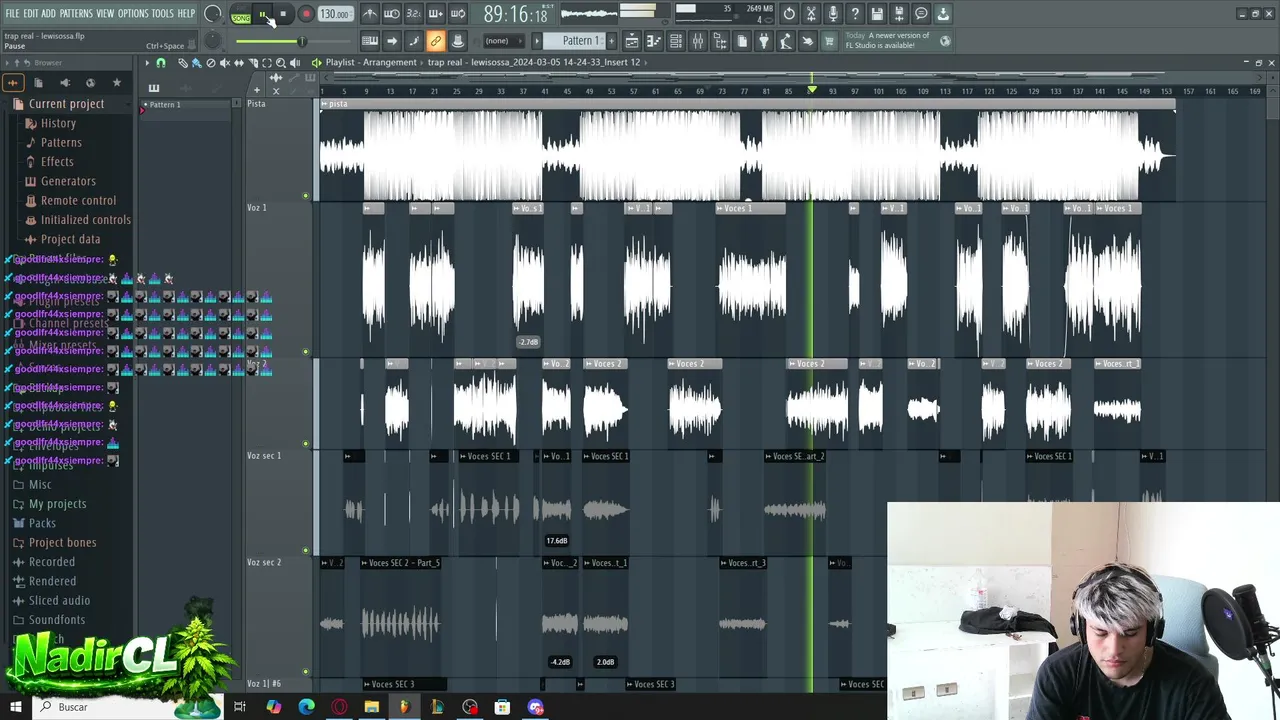
Task: Toggle step editing arrow icon
Action: coord(391,41)
